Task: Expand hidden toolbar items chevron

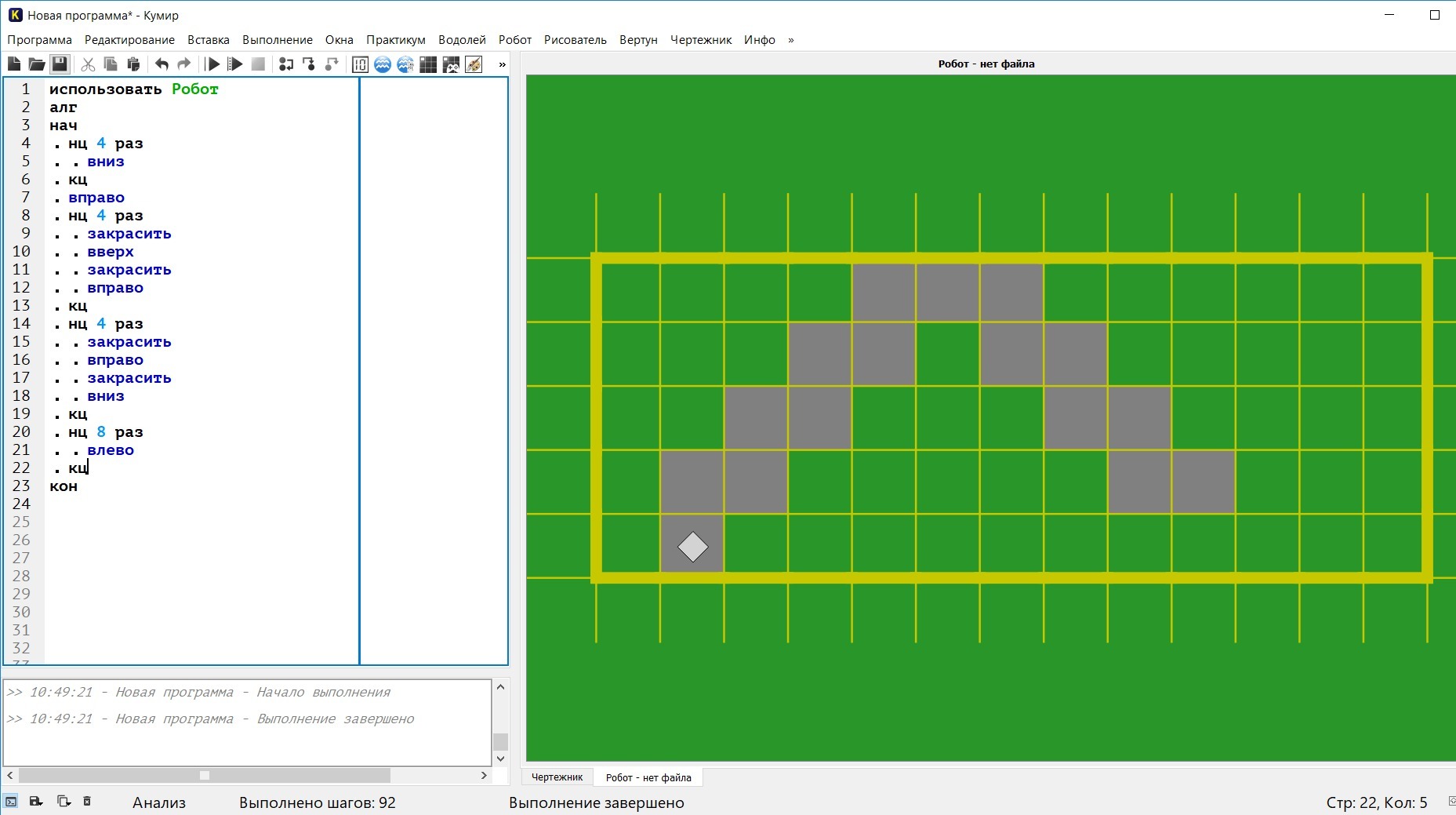Action: pos(503,64)
